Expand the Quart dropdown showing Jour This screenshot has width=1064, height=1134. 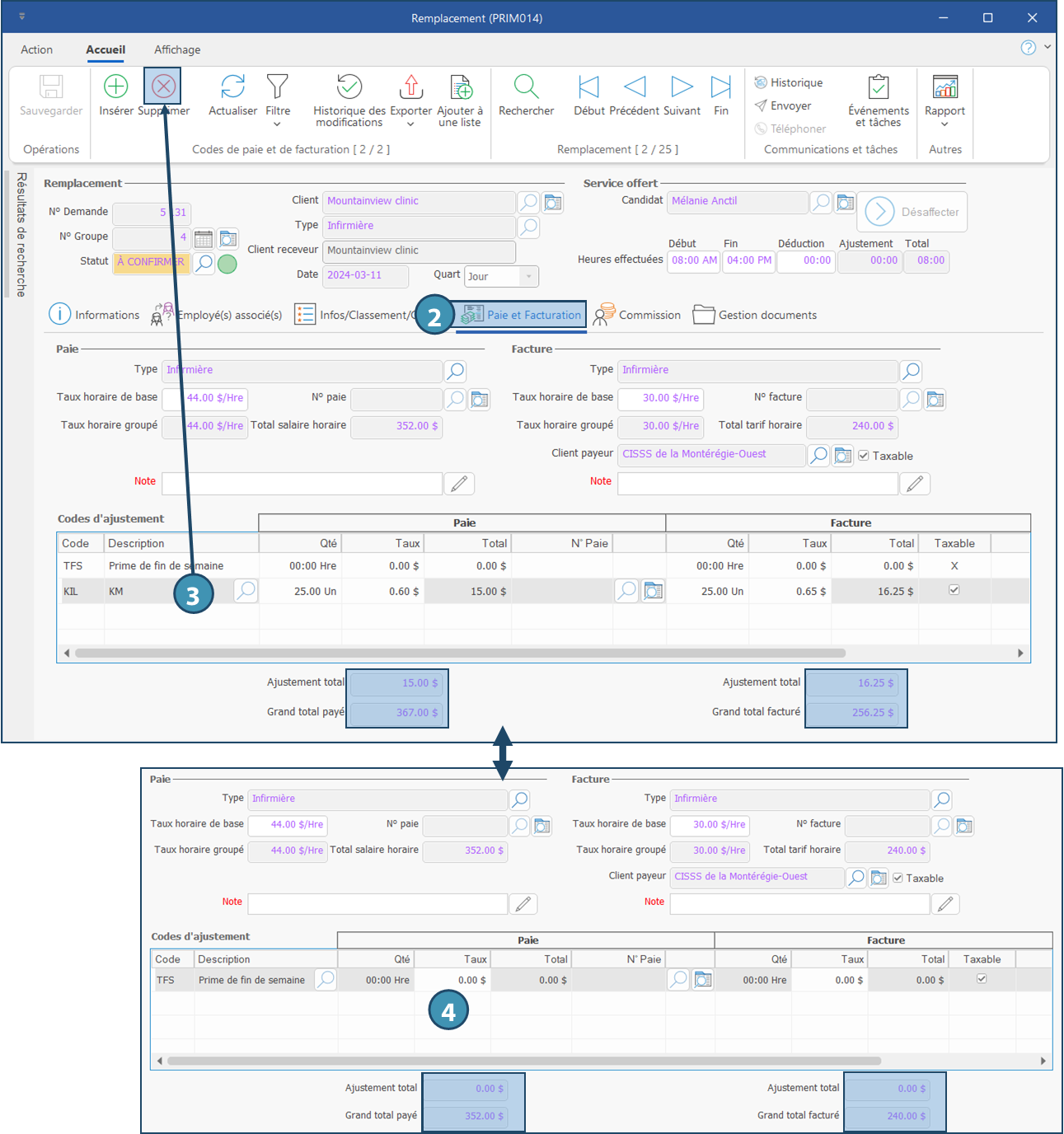tap(528, 277)
